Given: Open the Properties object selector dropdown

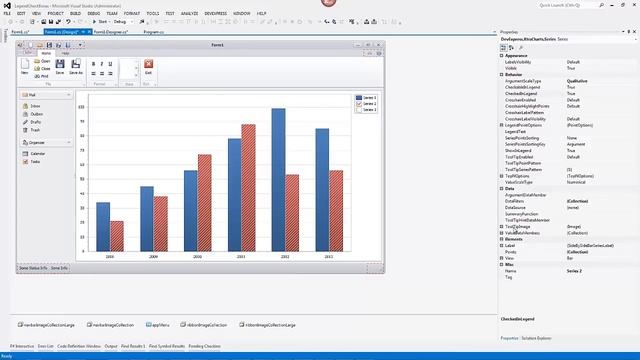Looking at the screenshot, I should click(x=636, y=39).
